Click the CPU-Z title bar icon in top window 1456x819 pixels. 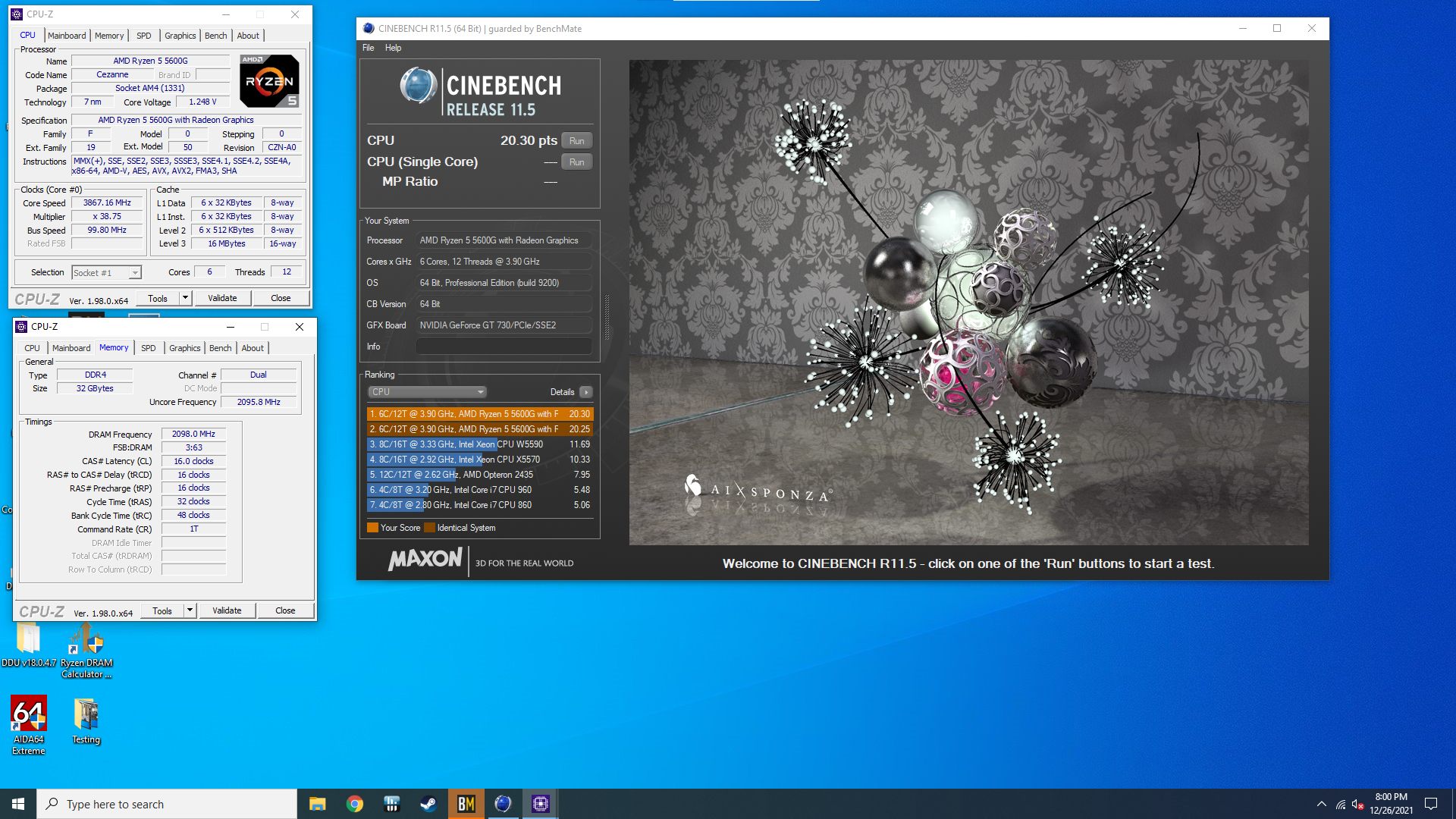click(17, 14)
